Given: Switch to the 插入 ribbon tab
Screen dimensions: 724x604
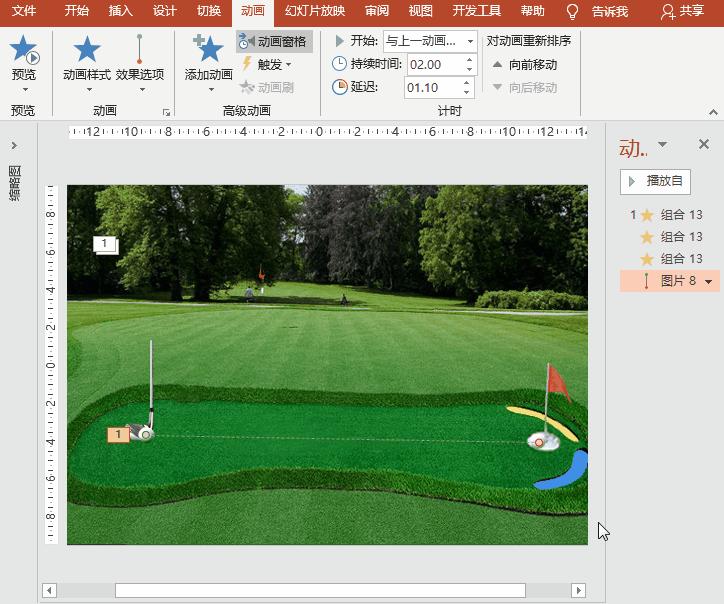Looking at the screenshot, I should point(120,12).
